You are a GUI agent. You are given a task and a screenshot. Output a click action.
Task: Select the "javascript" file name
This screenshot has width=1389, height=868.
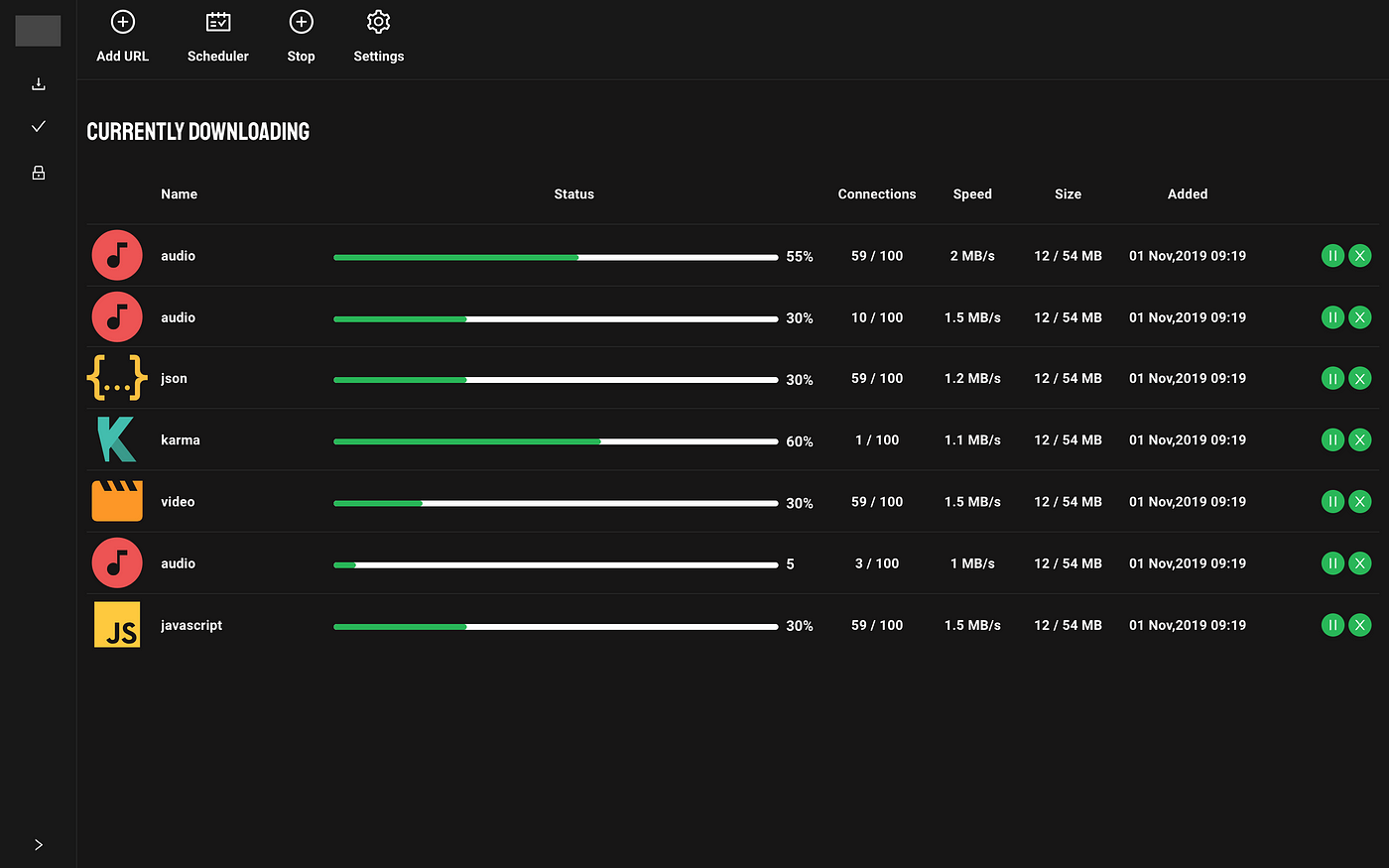[x=191, y=625]
